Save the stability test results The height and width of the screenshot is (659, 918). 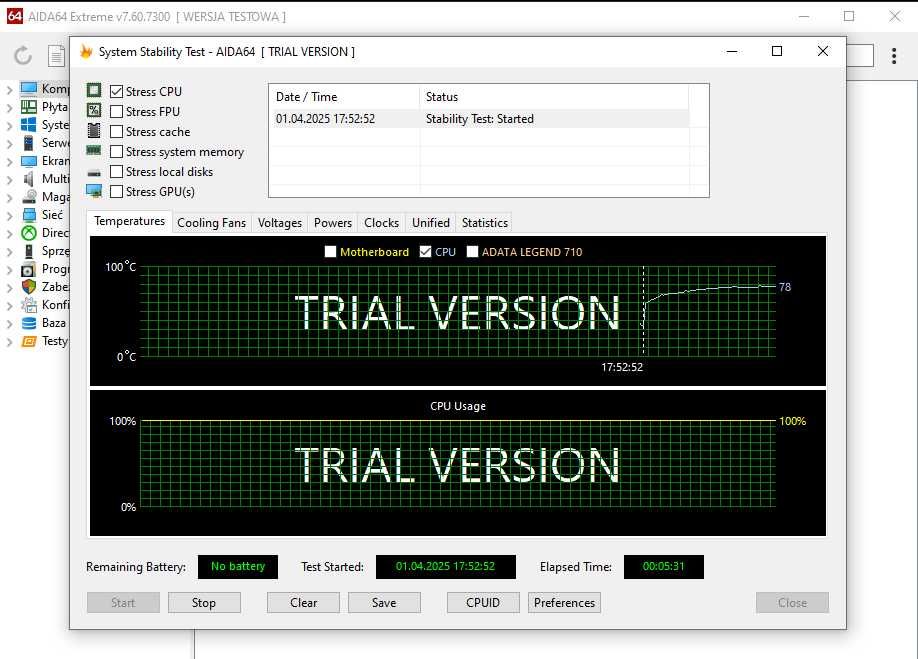pyautogui.click(x=384, y=603)
